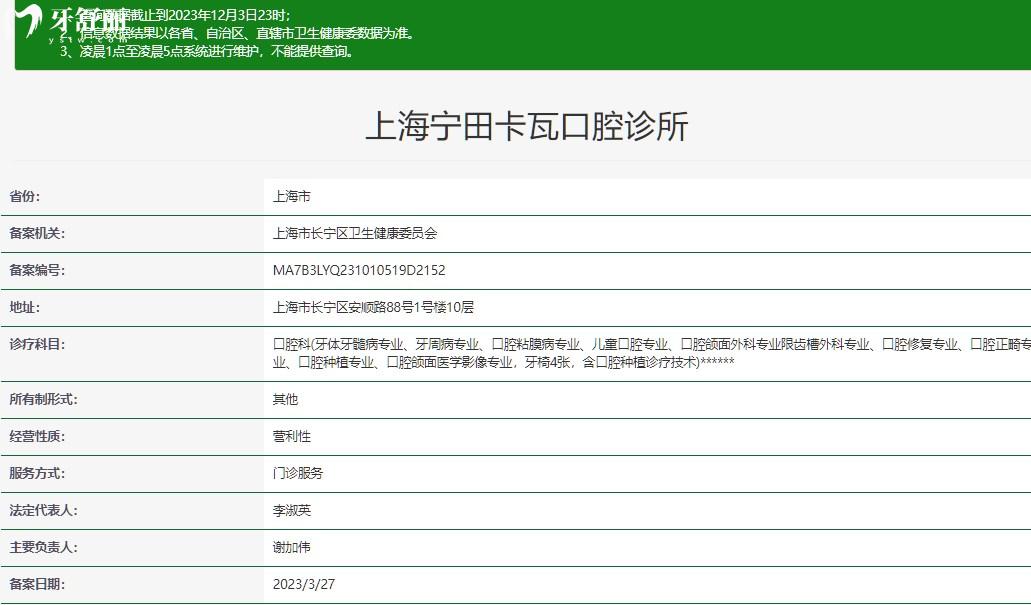
Task: Select the main person-in-charge name value
Action: 291,546
